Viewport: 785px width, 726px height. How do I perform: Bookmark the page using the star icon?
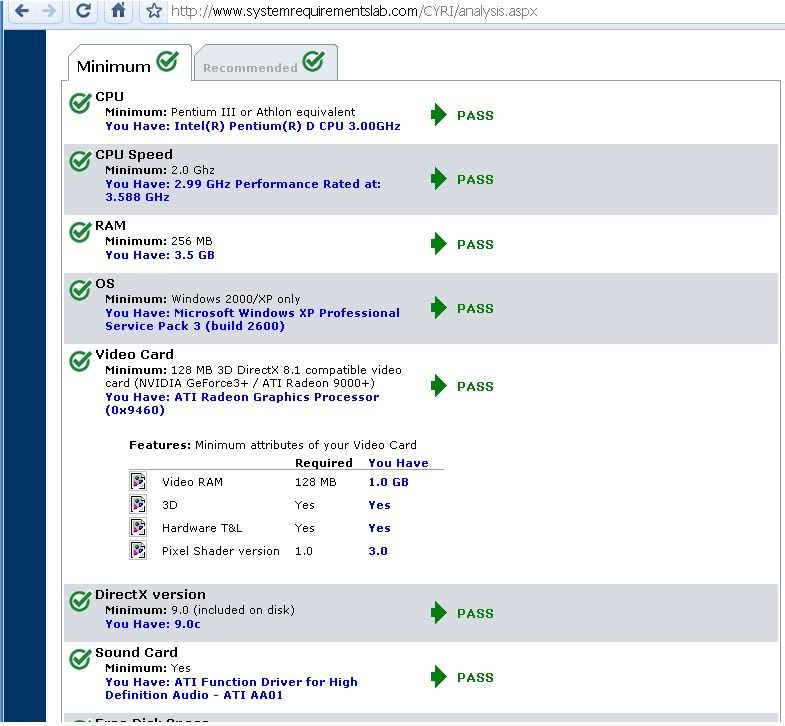153,11
